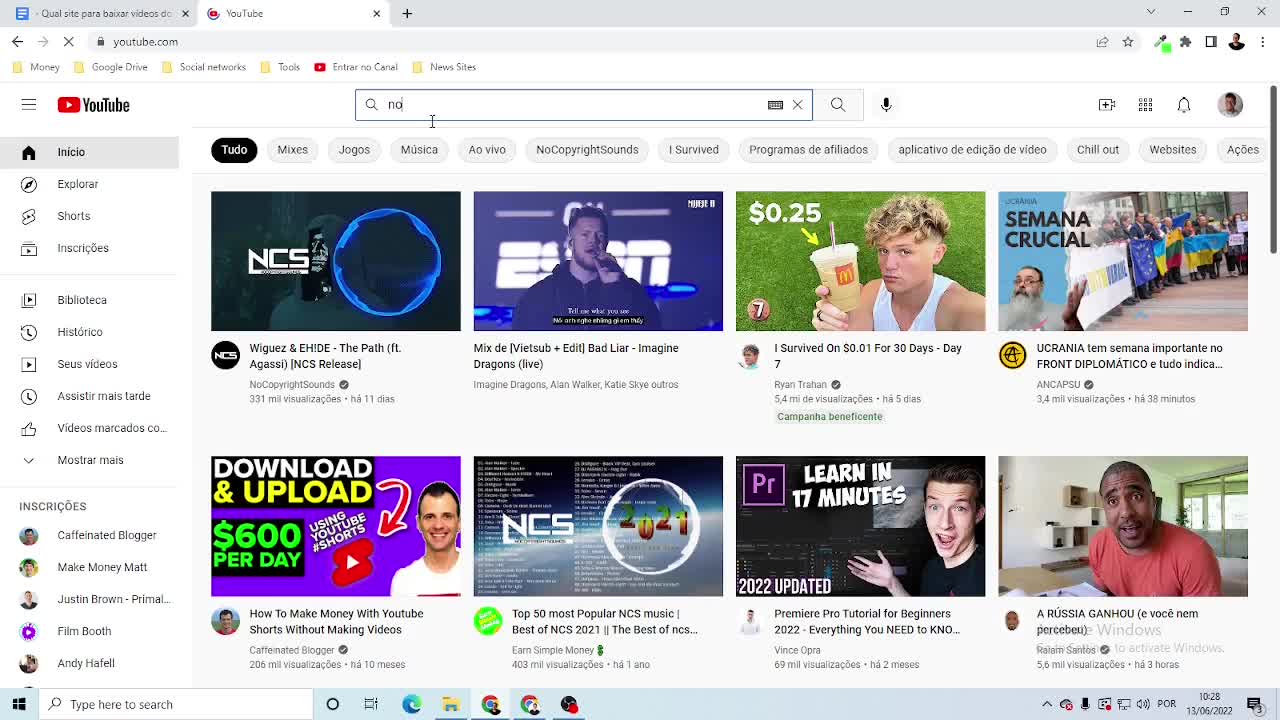Open a new browser tab
This screenshot has width=1280, height=720.
click(x=407, y=14)
